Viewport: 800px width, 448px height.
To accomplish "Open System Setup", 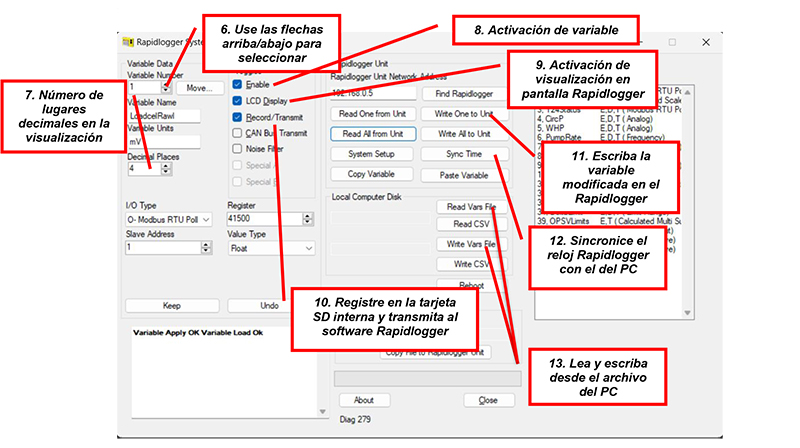I will point(371,154).
